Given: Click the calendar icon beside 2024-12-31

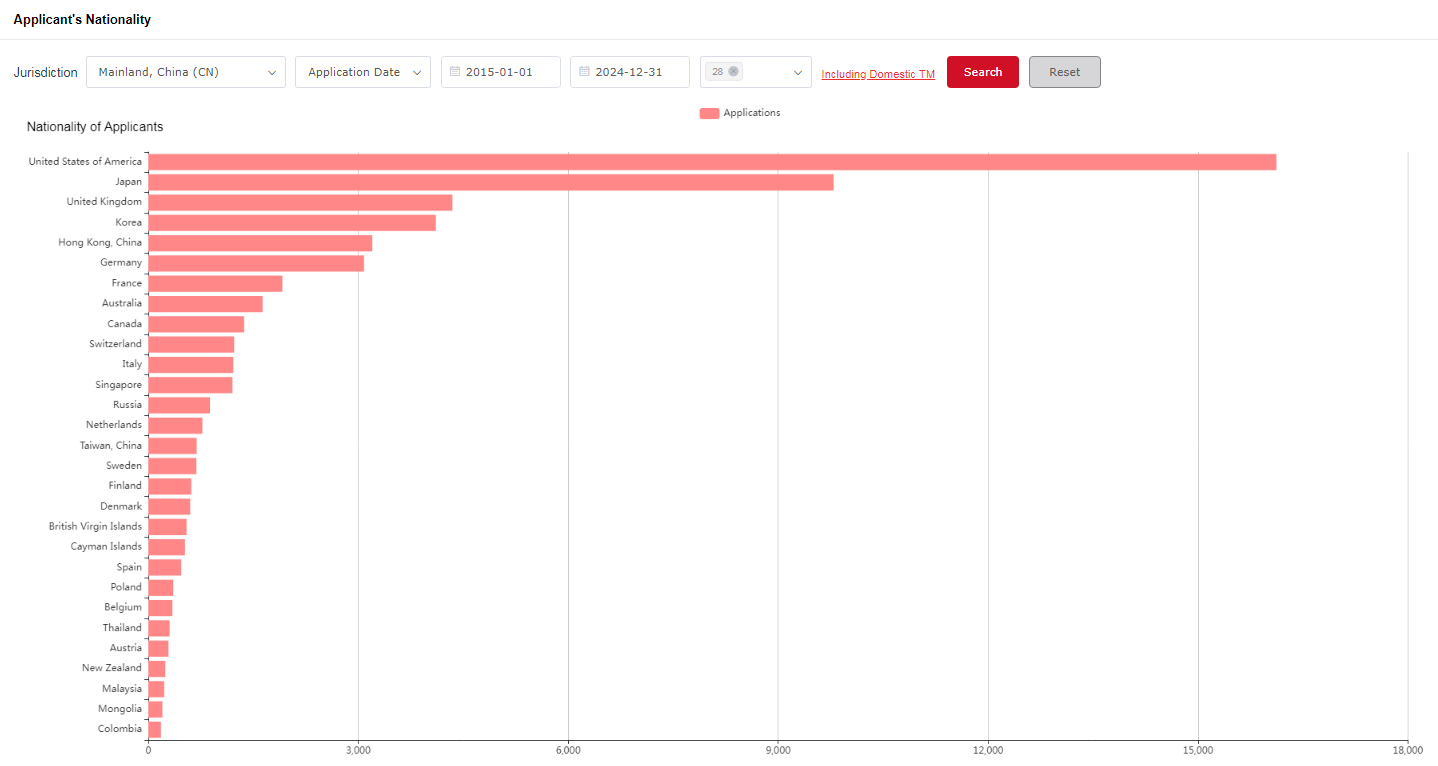Looking at the screenshot, I should tap(584, 72).
